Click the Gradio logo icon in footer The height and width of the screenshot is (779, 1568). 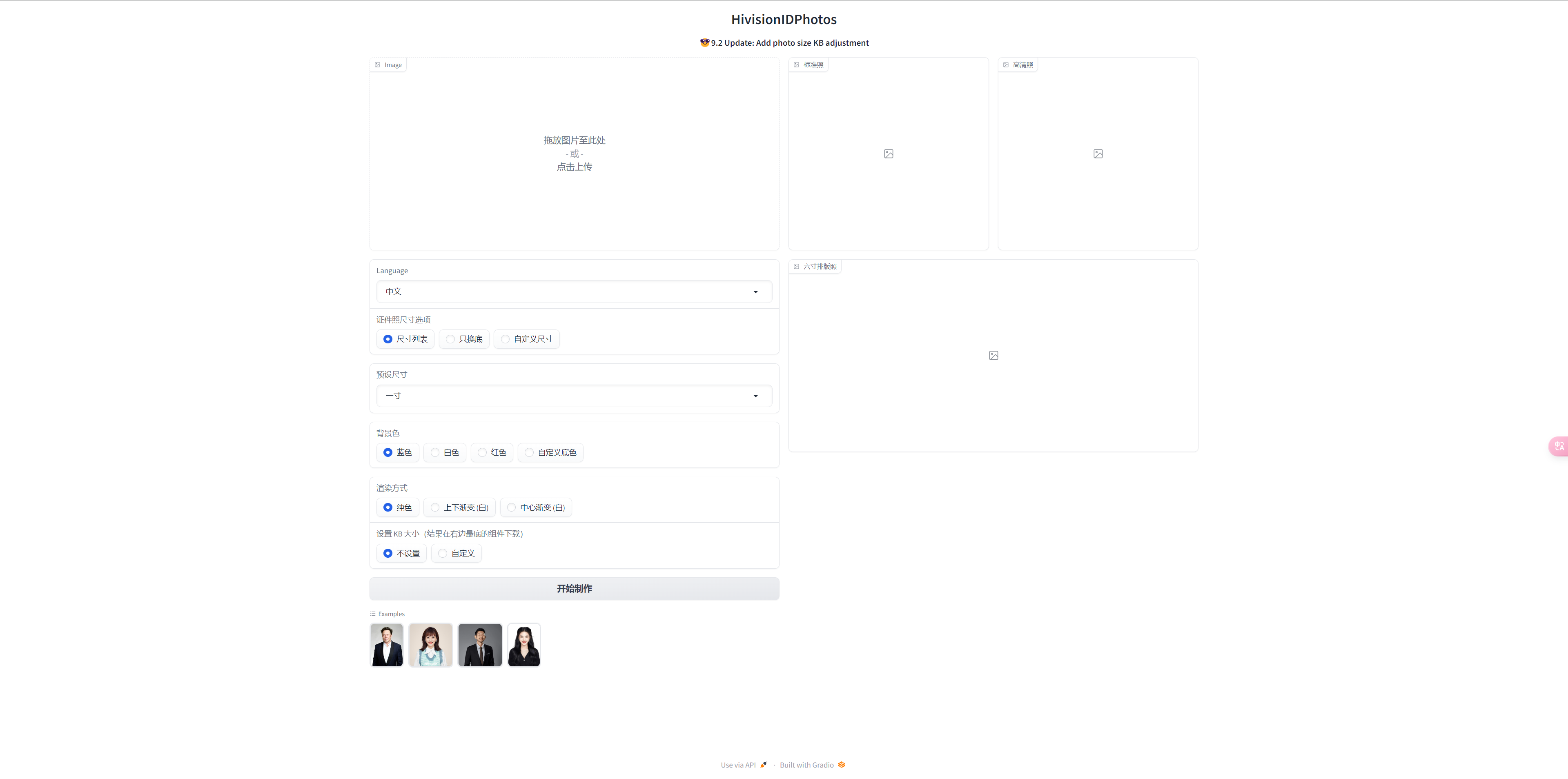[x=841, y=765]
